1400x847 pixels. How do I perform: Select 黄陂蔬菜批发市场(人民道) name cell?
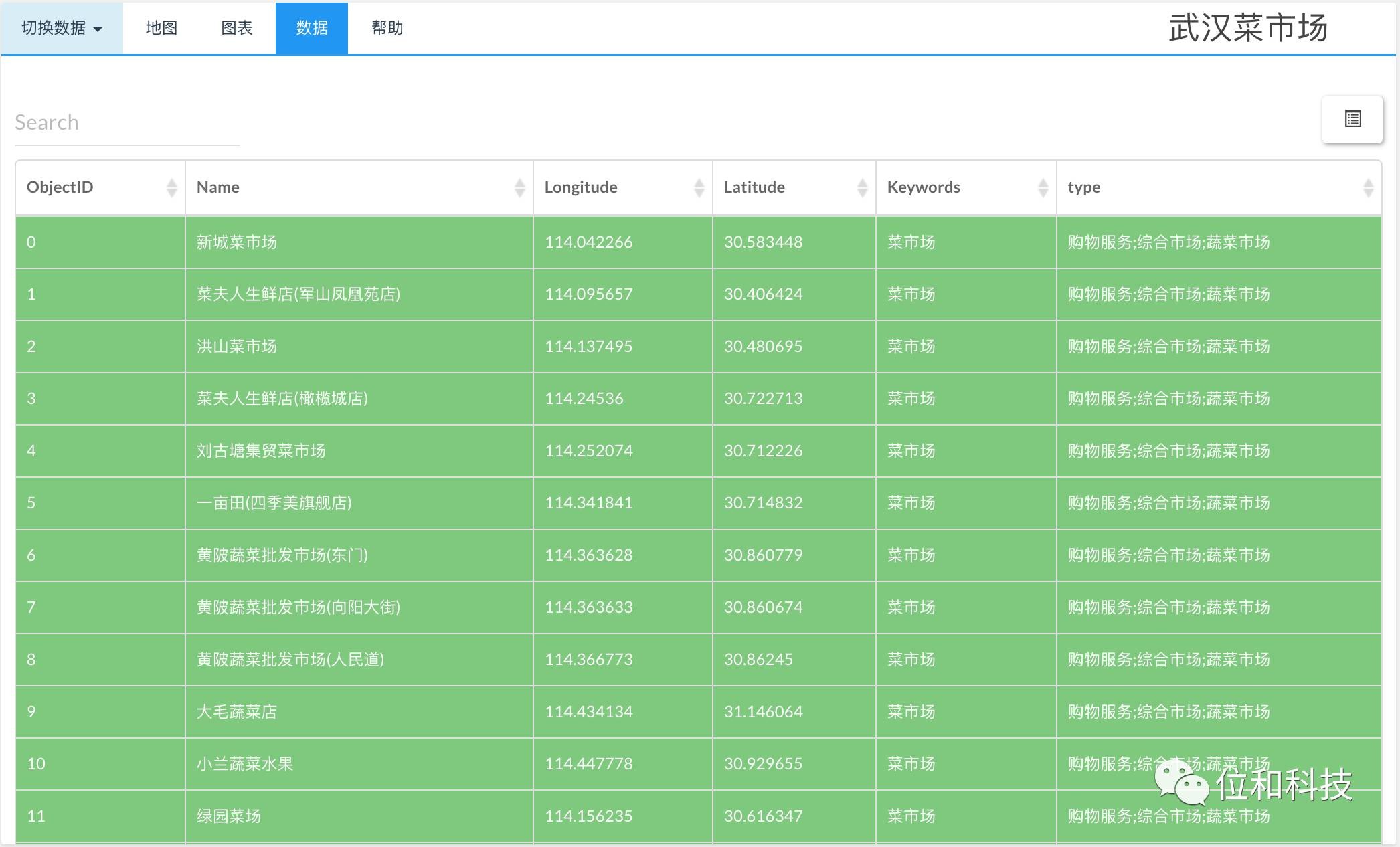tap(359, 660)
